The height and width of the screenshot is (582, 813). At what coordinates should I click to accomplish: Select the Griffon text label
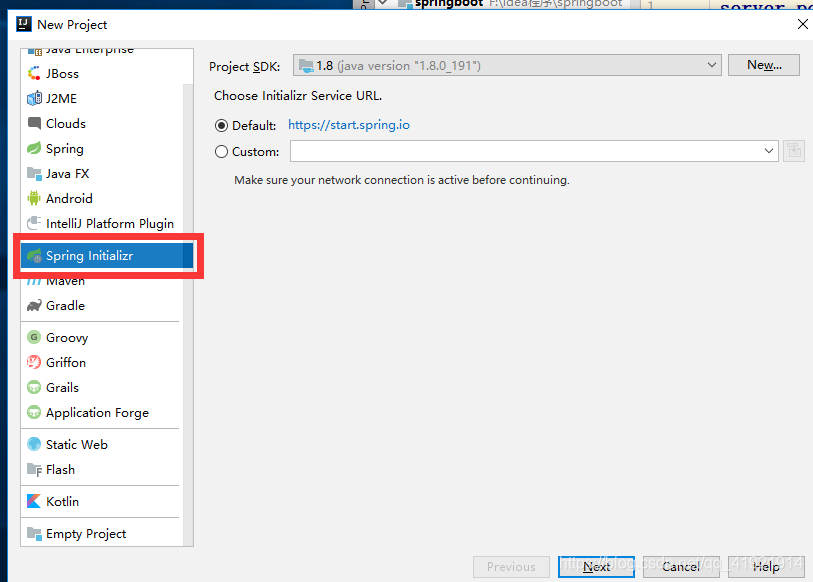pos(66,362)
